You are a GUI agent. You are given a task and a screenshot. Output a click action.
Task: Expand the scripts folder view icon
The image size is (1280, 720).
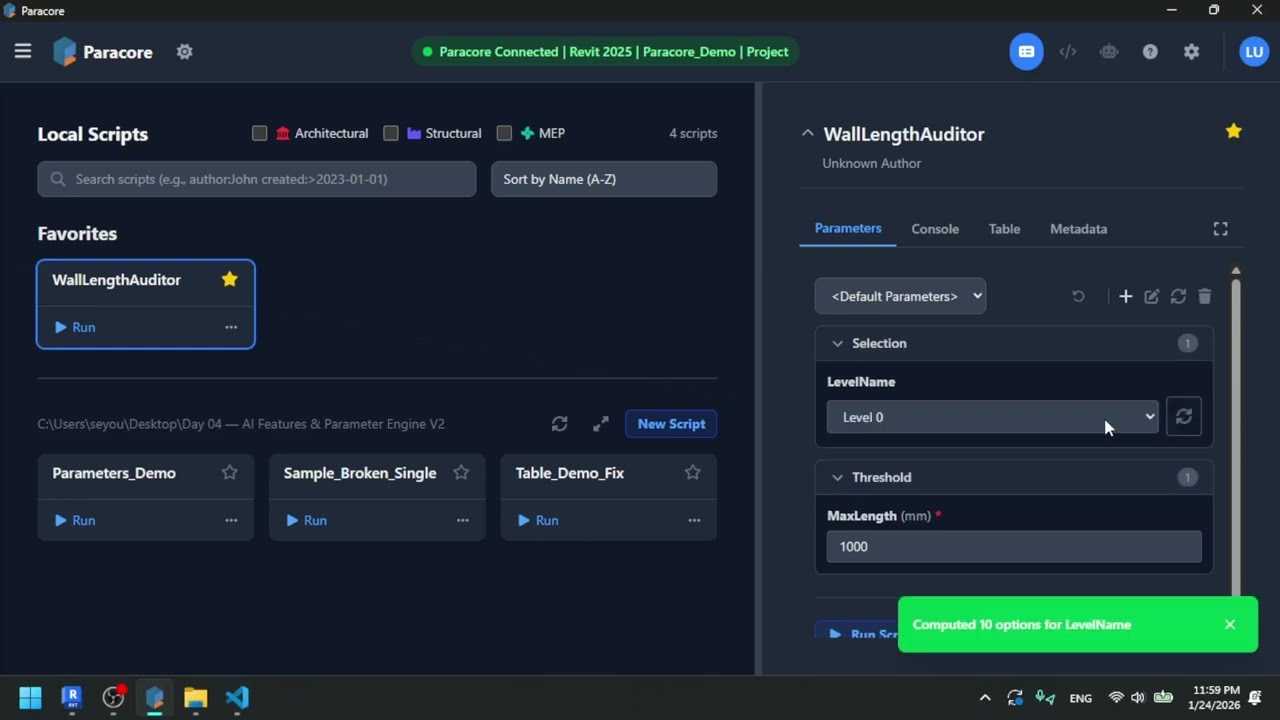pyautogui.click(x=600, y=424)
